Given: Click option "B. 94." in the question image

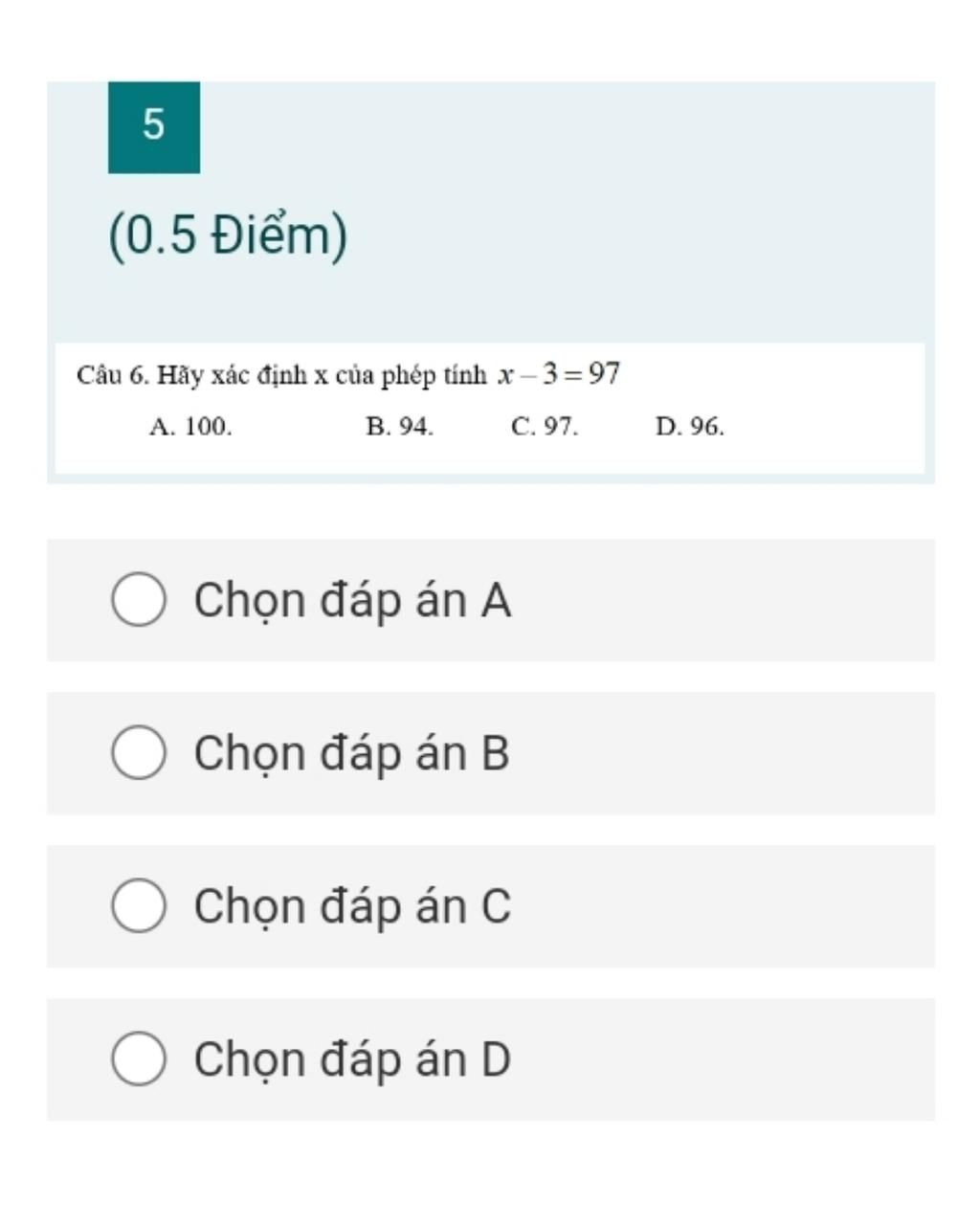Looking at the screenshot, I should pyautogui.click(x=399, y=427).
